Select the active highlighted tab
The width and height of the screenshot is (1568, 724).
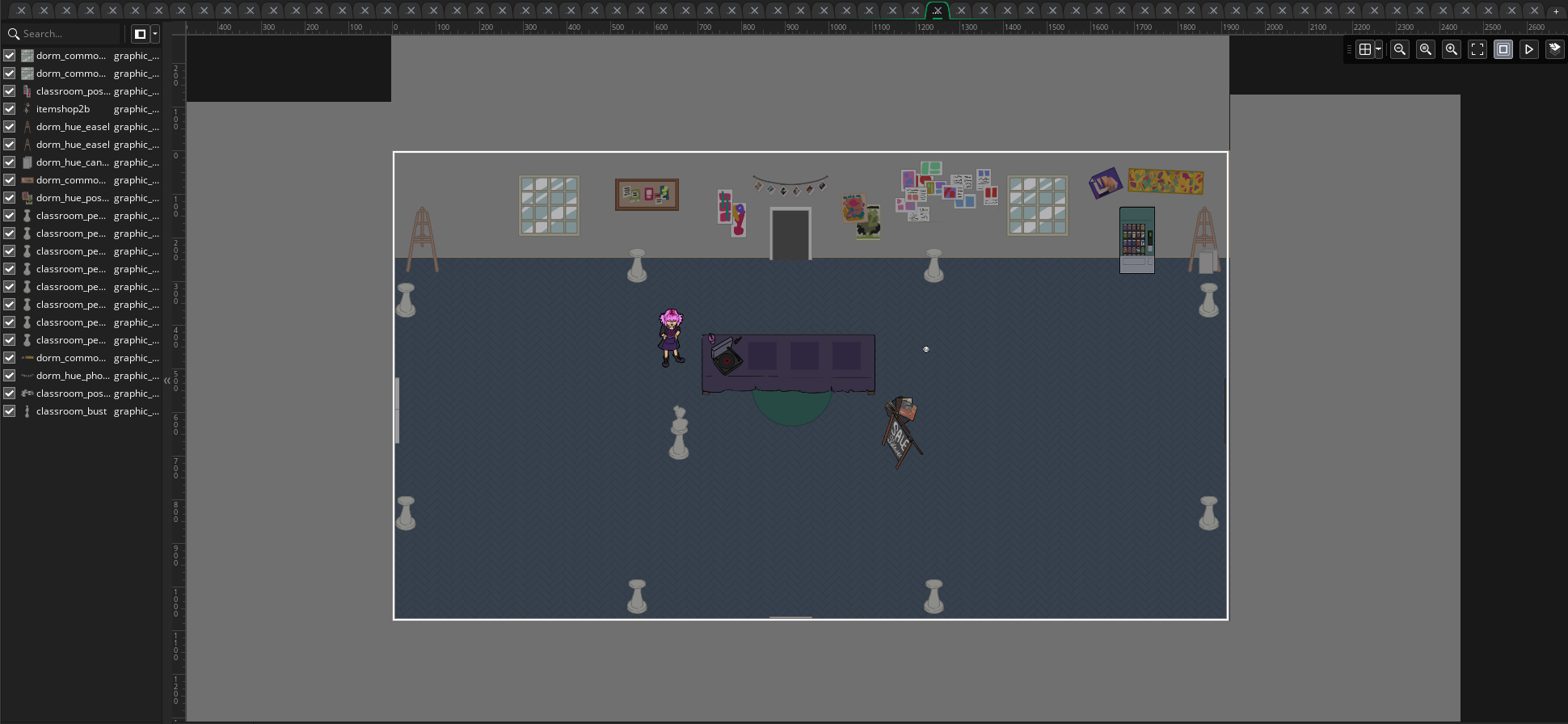(938, 11)
